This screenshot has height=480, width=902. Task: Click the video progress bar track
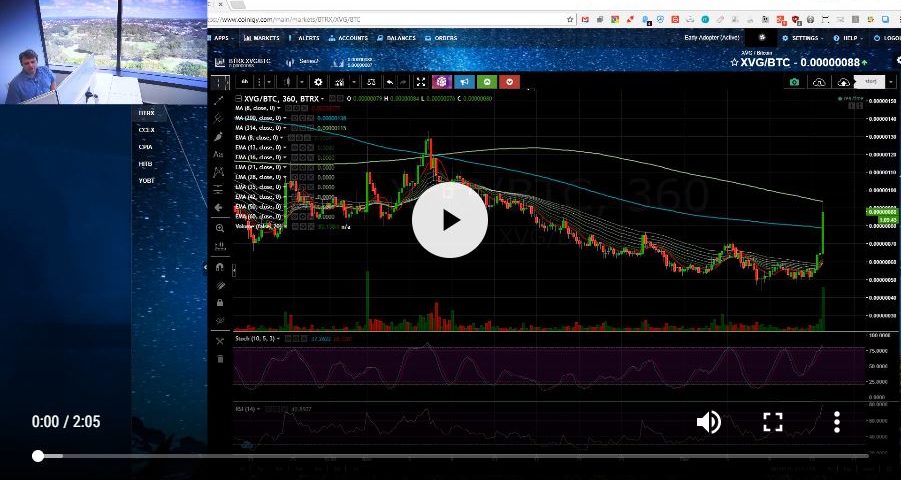(450, 456)
